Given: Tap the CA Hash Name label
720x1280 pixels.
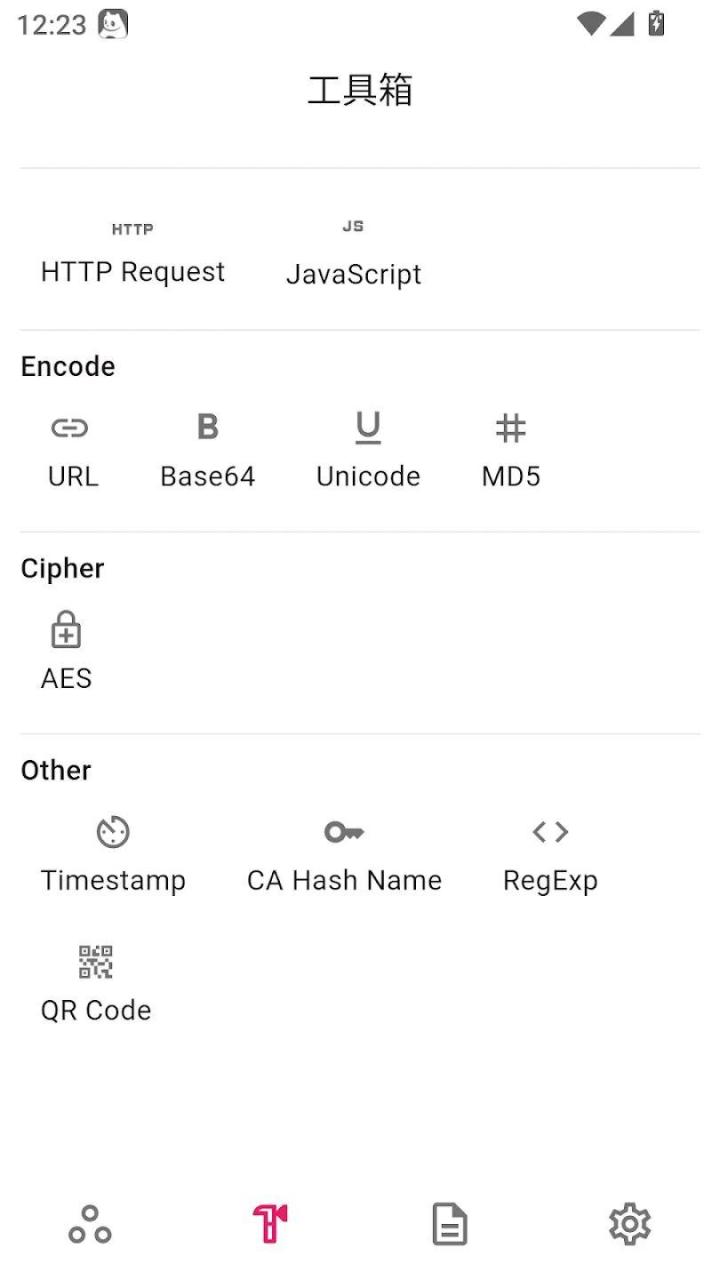Looking at the screenshot, I should (344, 881).
